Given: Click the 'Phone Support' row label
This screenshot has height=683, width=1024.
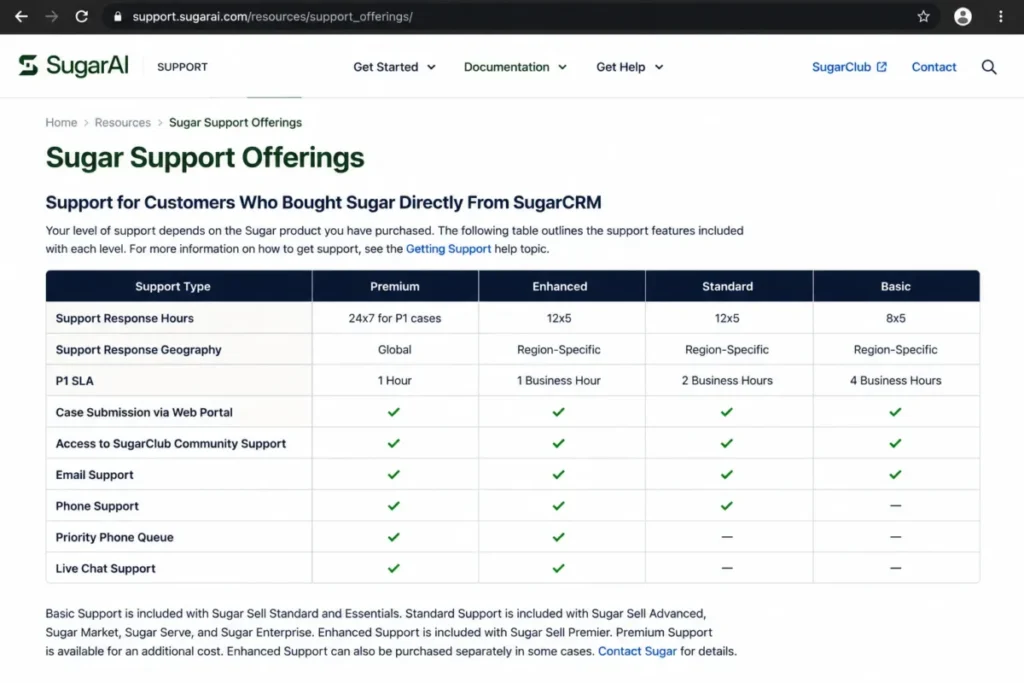Looking at the screenshot, I should coord(97,506).
